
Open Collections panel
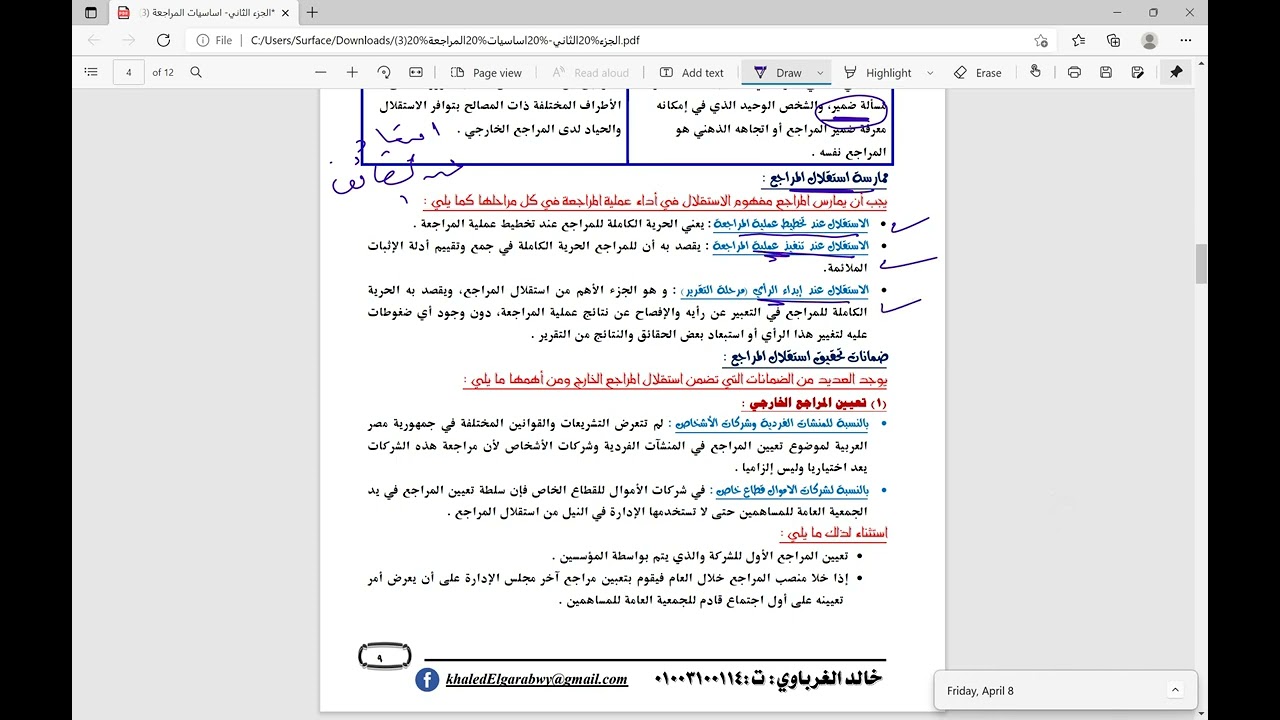point(1114,40)
